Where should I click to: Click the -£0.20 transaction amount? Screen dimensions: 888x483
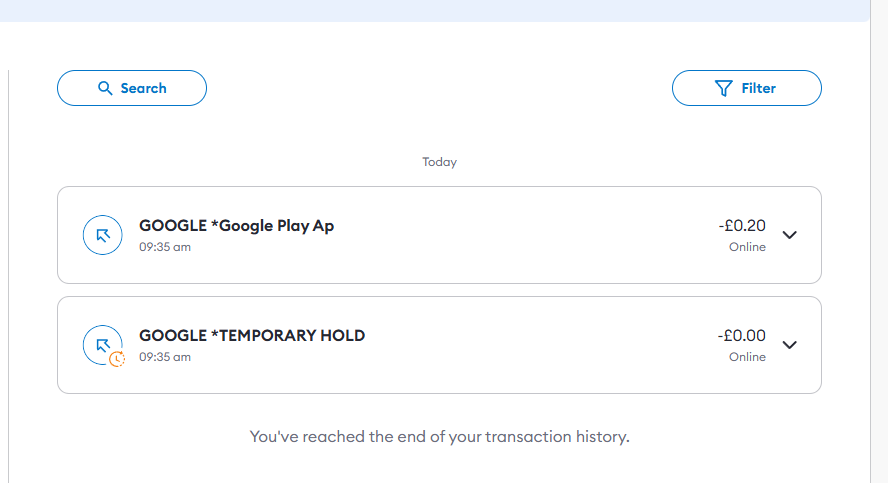741,226
